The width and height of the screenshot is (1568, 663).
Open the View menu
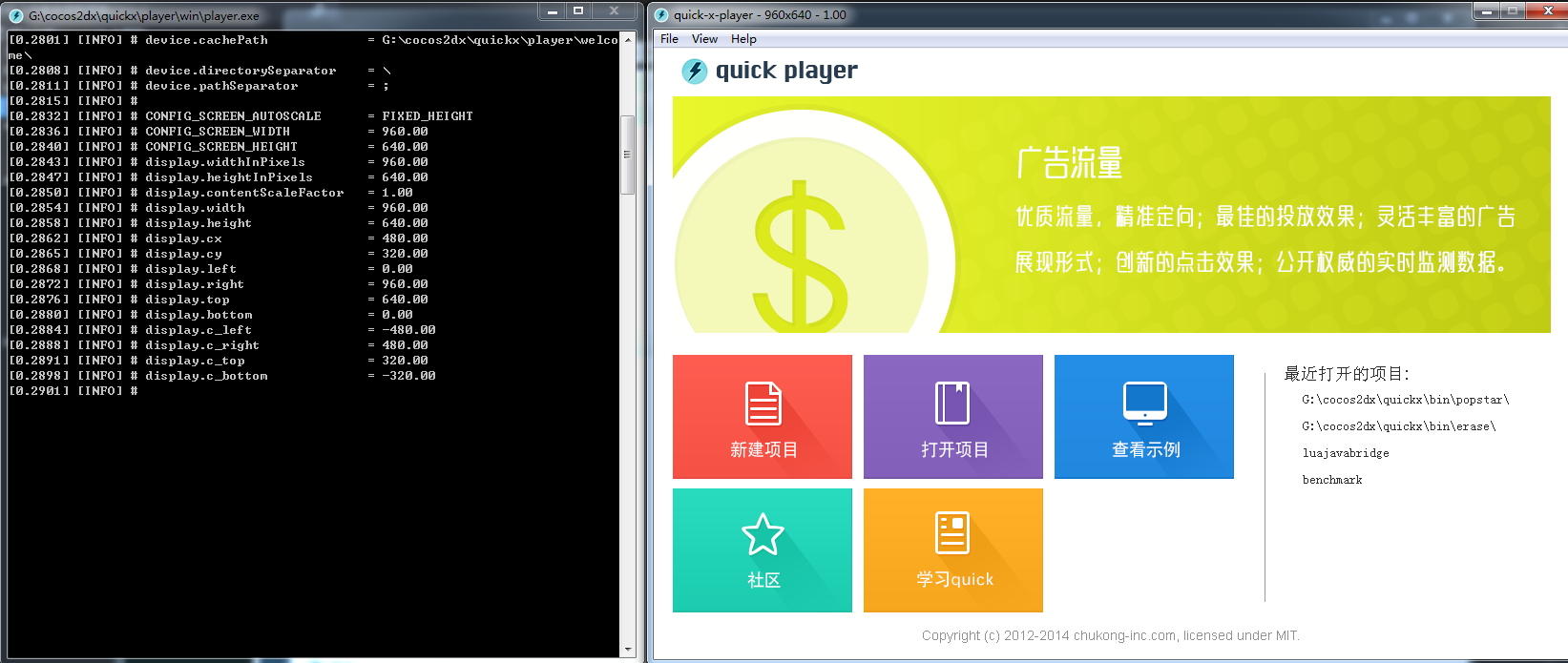click(x=704, y=39)
